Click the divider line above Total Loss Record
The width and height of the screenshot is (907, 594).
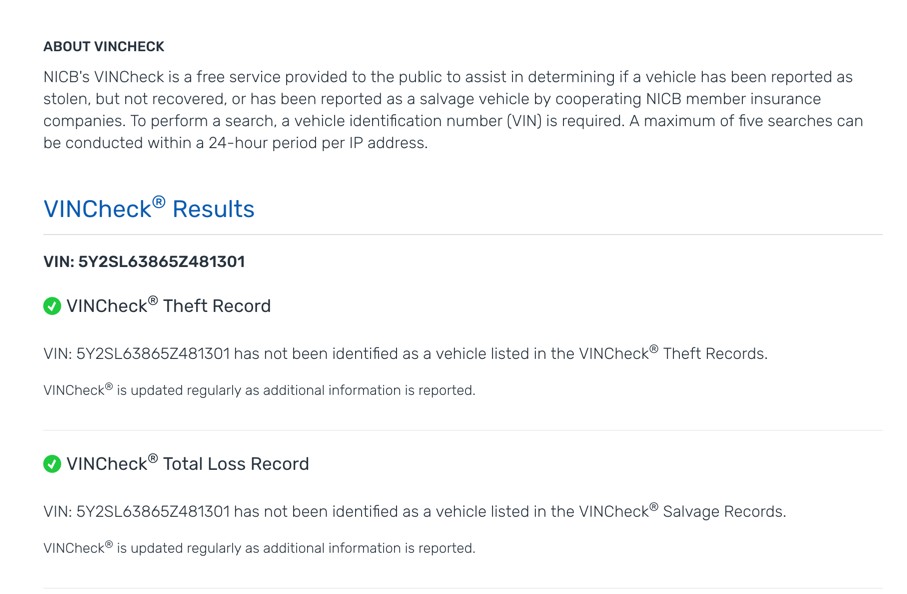coord(463,430)
